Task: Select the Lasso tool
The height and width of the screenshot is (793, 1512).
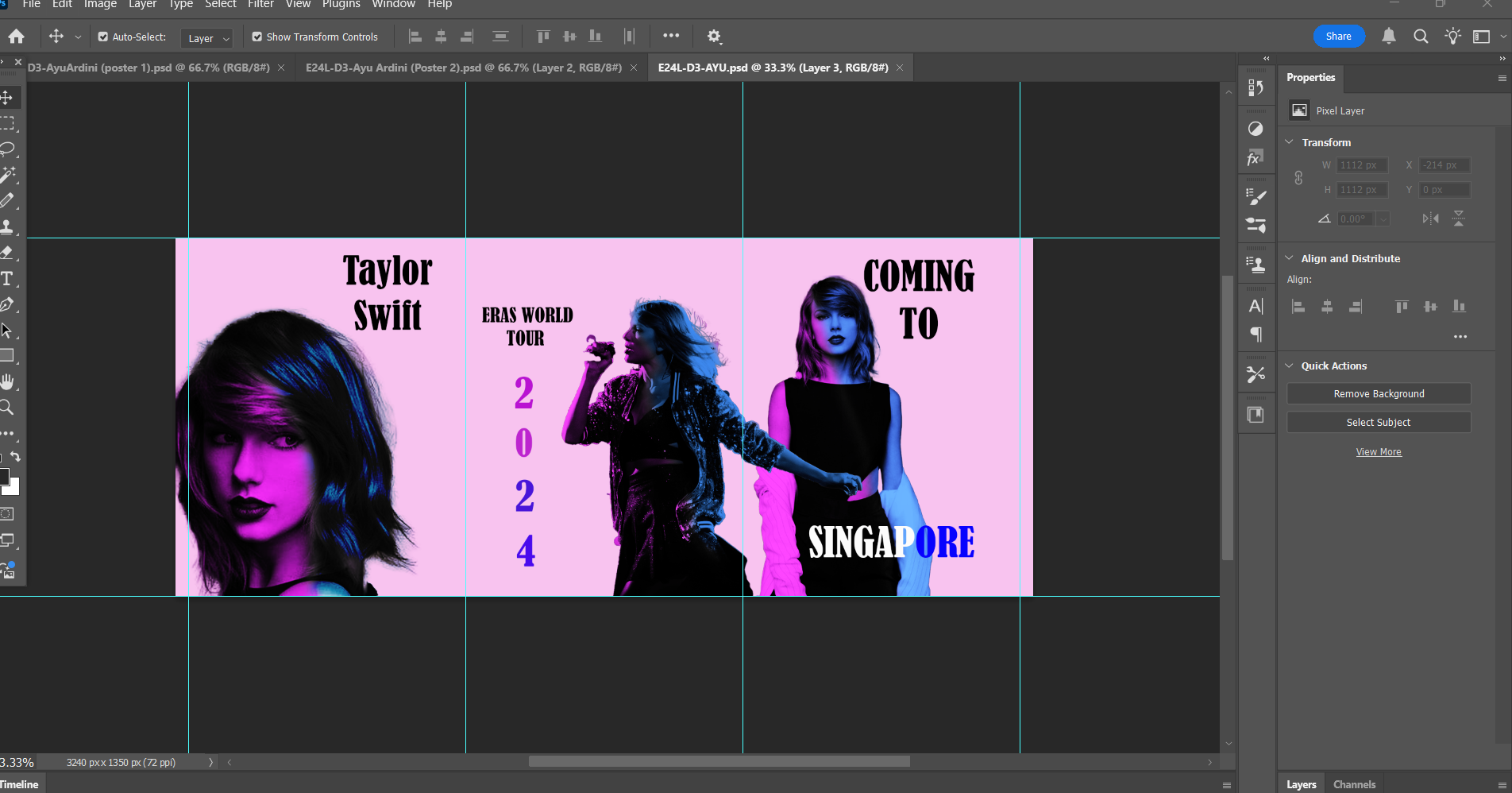Action: [8, 149]
